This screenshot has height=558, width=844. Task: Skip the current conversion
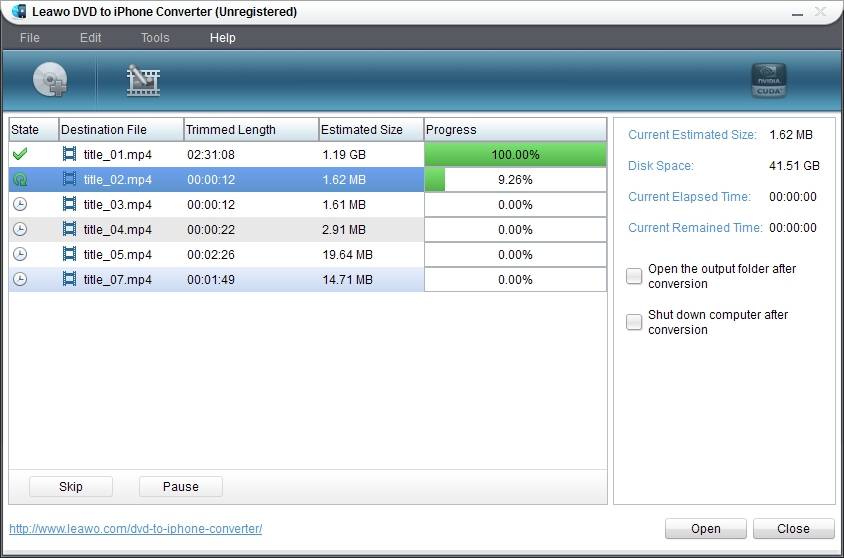point(71,486)
